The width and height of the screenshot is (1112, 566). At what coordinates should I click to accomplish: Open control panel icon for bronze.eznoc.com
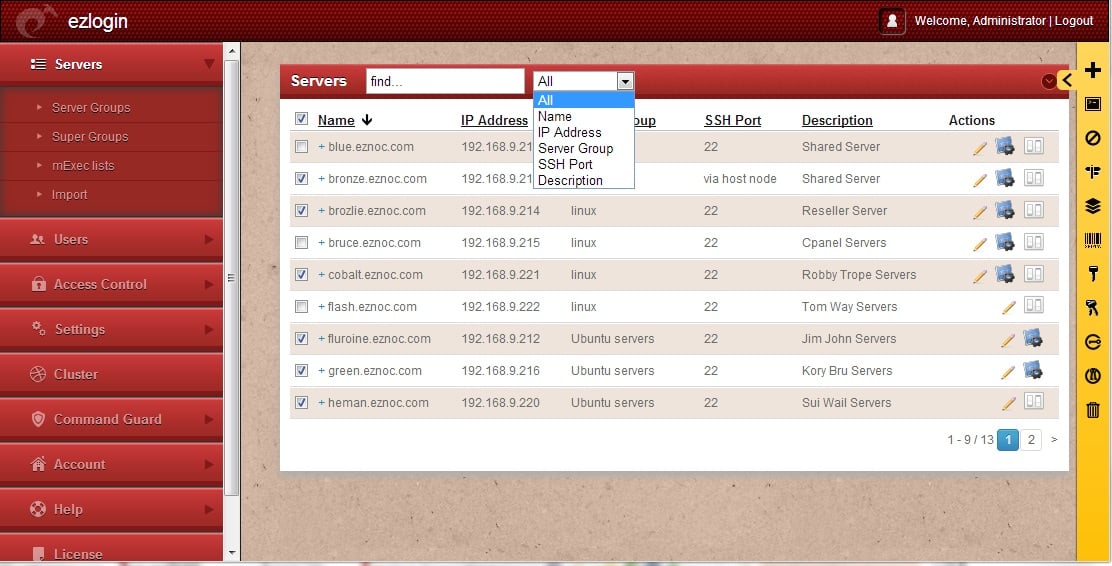tap(1005, 178)
